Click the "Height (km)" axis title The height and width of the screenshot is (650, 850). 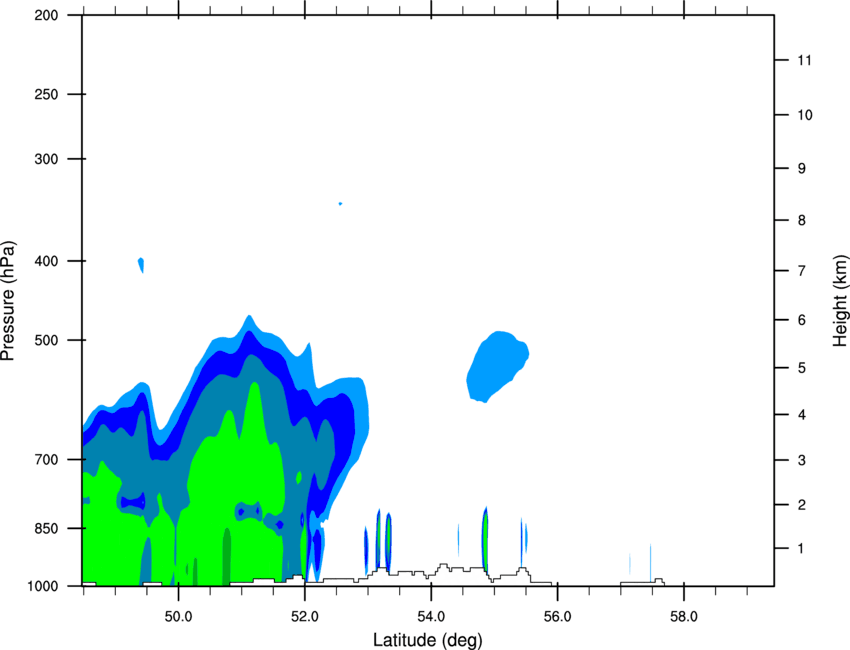(x=840, y=301)
